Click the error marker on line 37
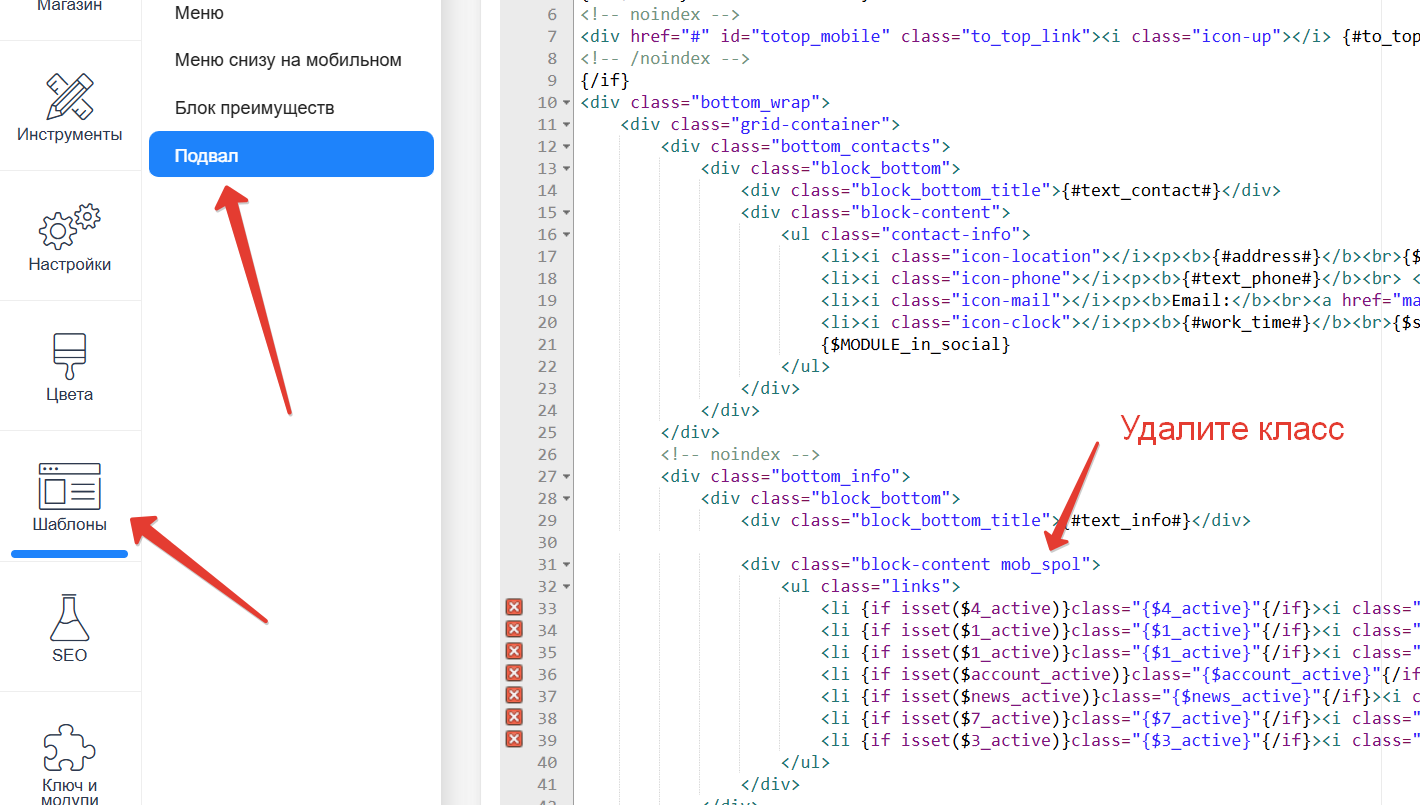This screenshot has height=805, width=1420. pyautogui.click(x=514, y=696)
